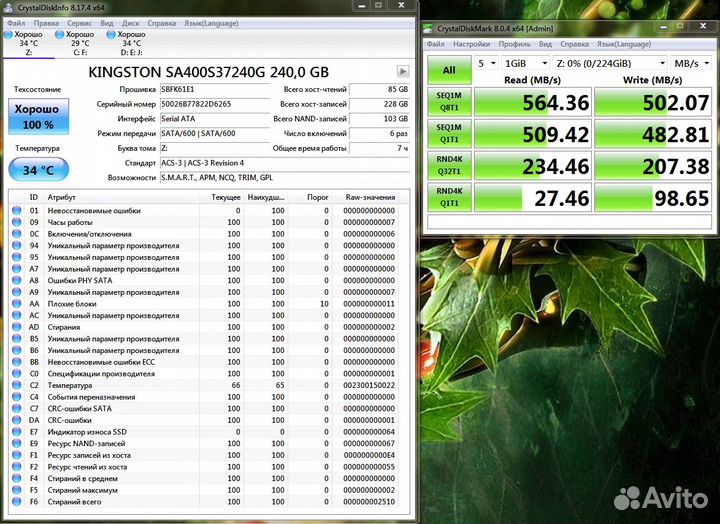
Task: Run the RND4K Q32T1 test button
Action: click(x=449, y=165)
